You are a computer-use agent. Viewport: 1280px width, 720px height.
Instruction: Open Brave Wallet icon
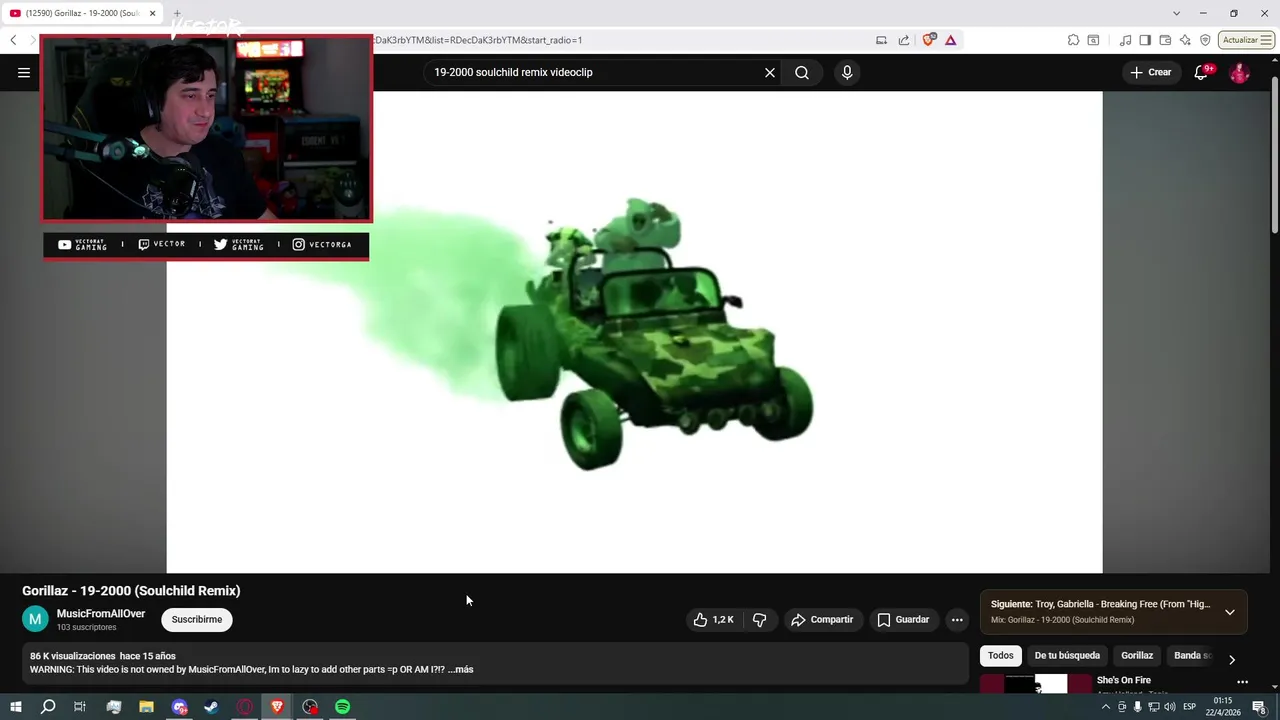1165,40
